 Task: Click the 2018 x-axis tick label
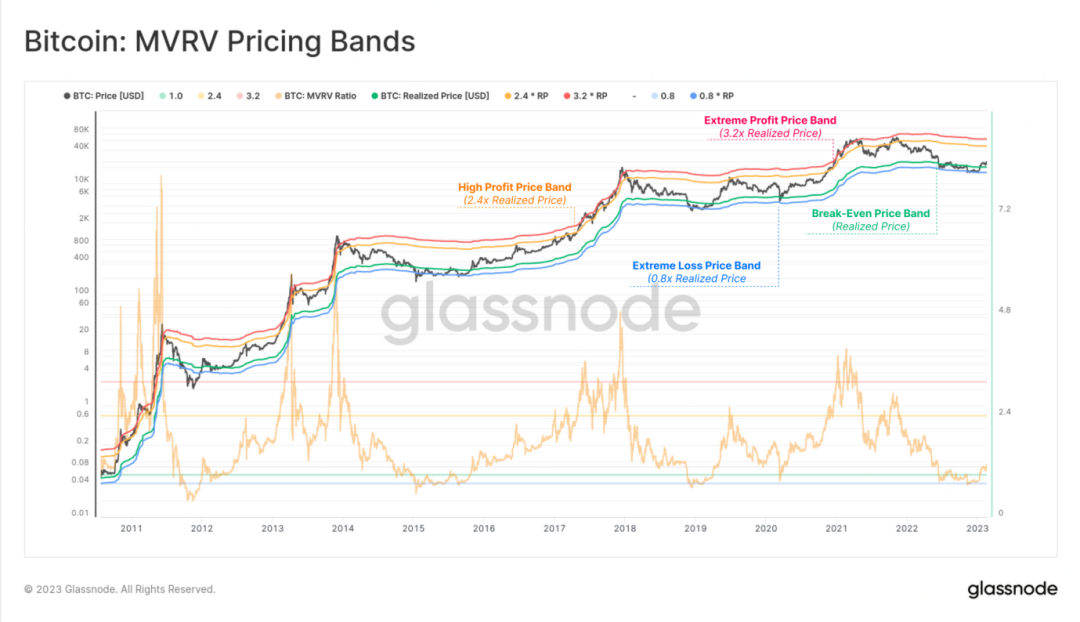625,528
